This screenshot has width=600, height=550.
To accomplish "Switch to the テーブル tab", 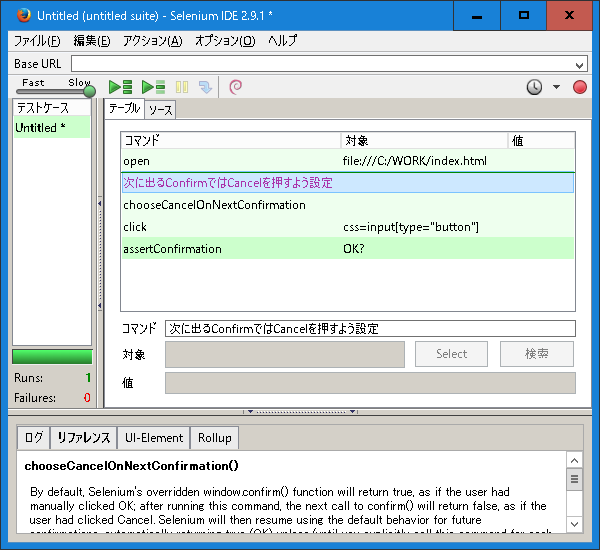I will (124, 109).
